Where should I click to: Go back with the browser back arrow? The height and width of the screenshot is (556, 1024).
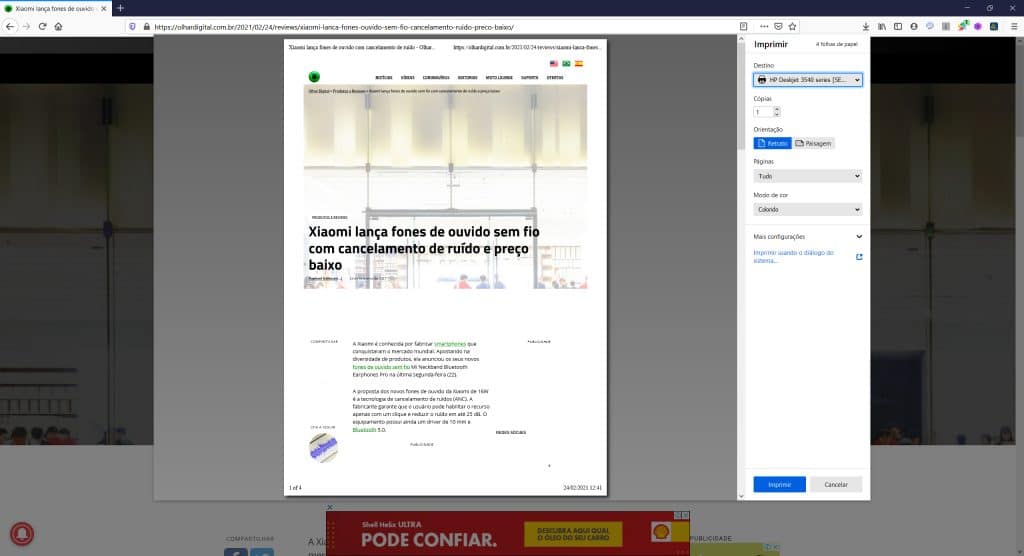coord(10,27)
